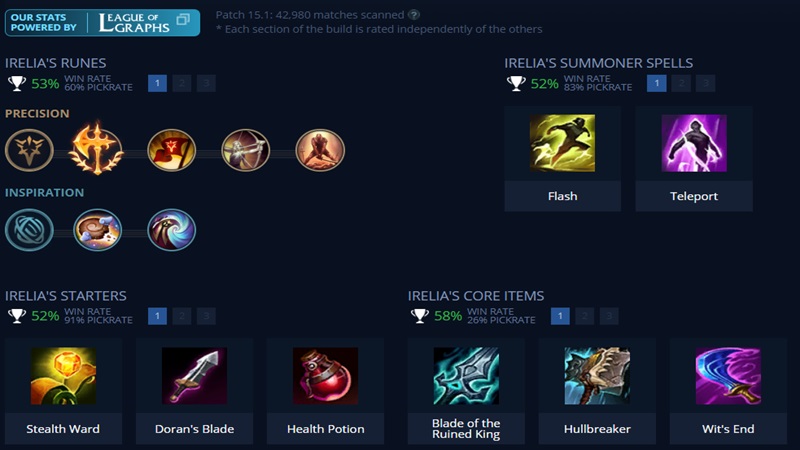Click the biscuit rune in Inspiration row

[97, 230]
